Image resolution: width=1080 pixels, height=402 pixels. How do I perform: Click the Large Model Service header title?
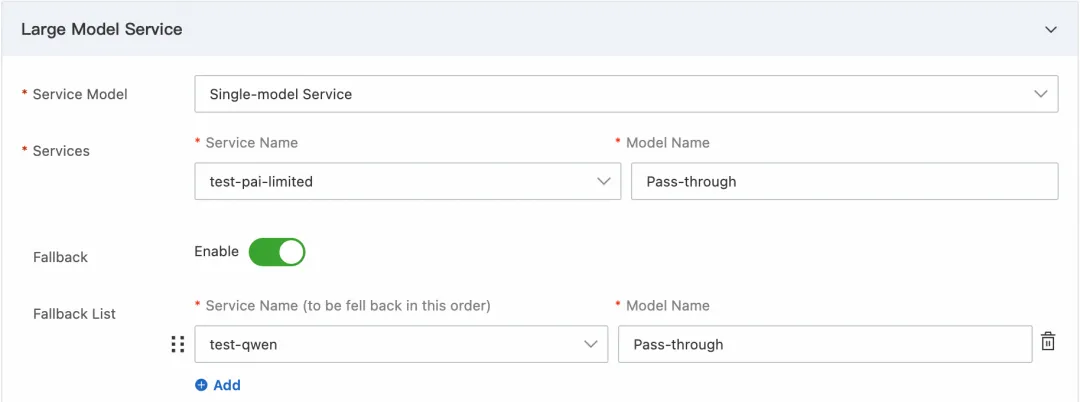[101, 29]
